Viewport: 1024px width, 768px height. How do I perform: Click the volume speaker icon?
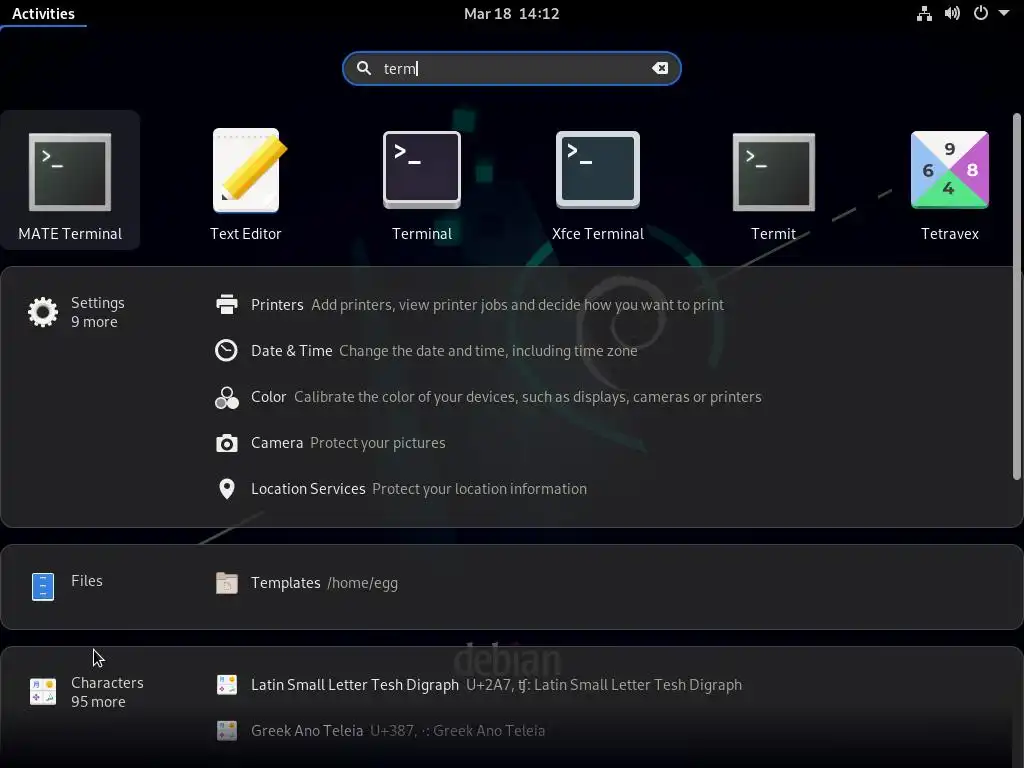(952, 13)
